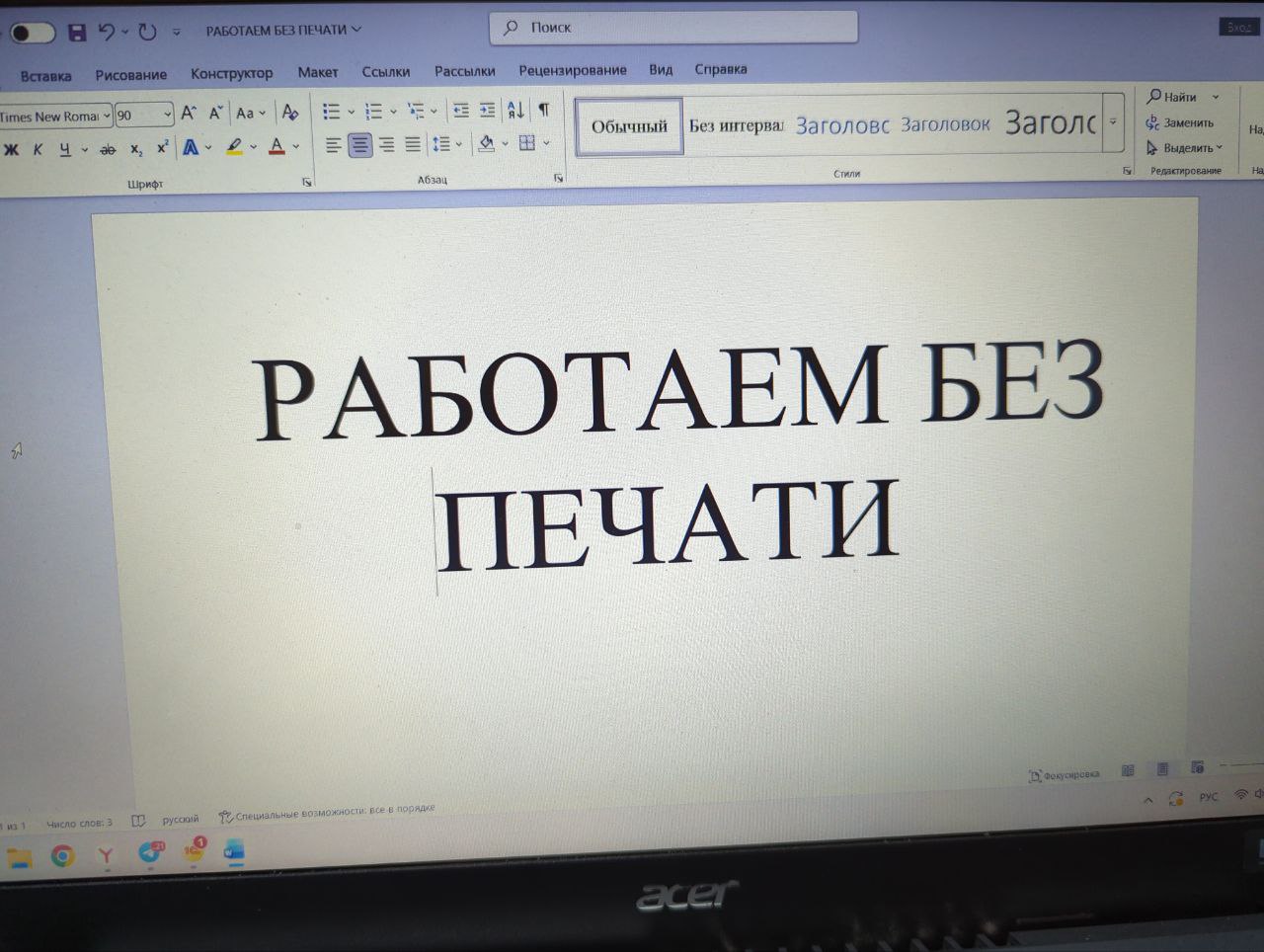Increase font size with the larger A icon
Viewport: 1264px width, 952px height.
click(x=188, y=114)
